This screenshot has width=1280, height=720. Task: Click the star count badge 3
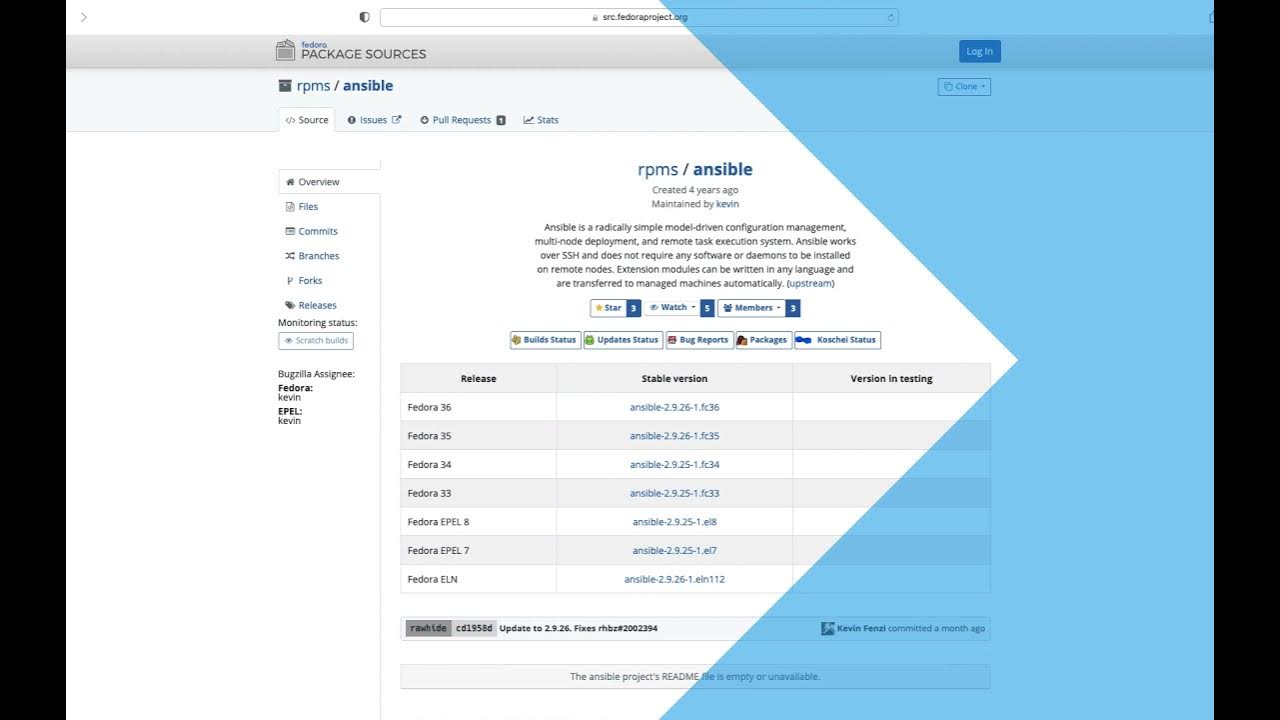633,308
